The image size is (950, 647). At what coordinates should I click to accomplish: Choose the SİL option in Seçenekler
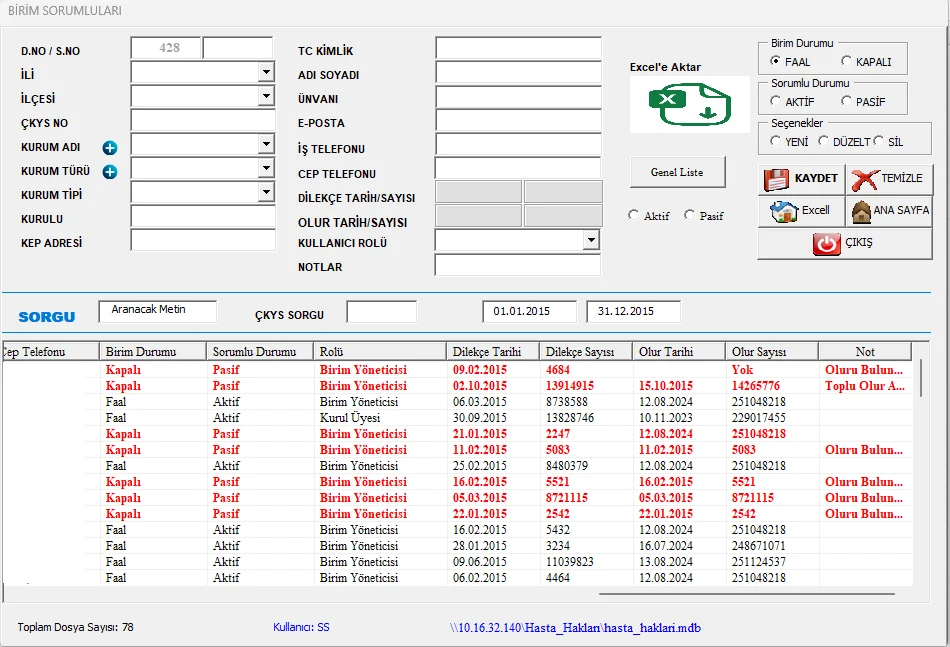(878, 141)
